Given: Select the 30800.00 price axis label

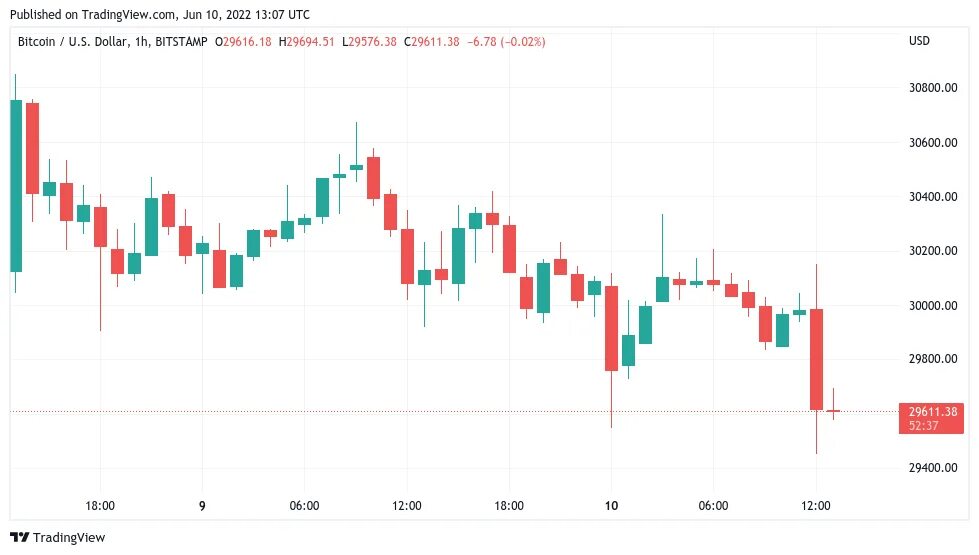Looking at the screenshot, I should (933, 87).
